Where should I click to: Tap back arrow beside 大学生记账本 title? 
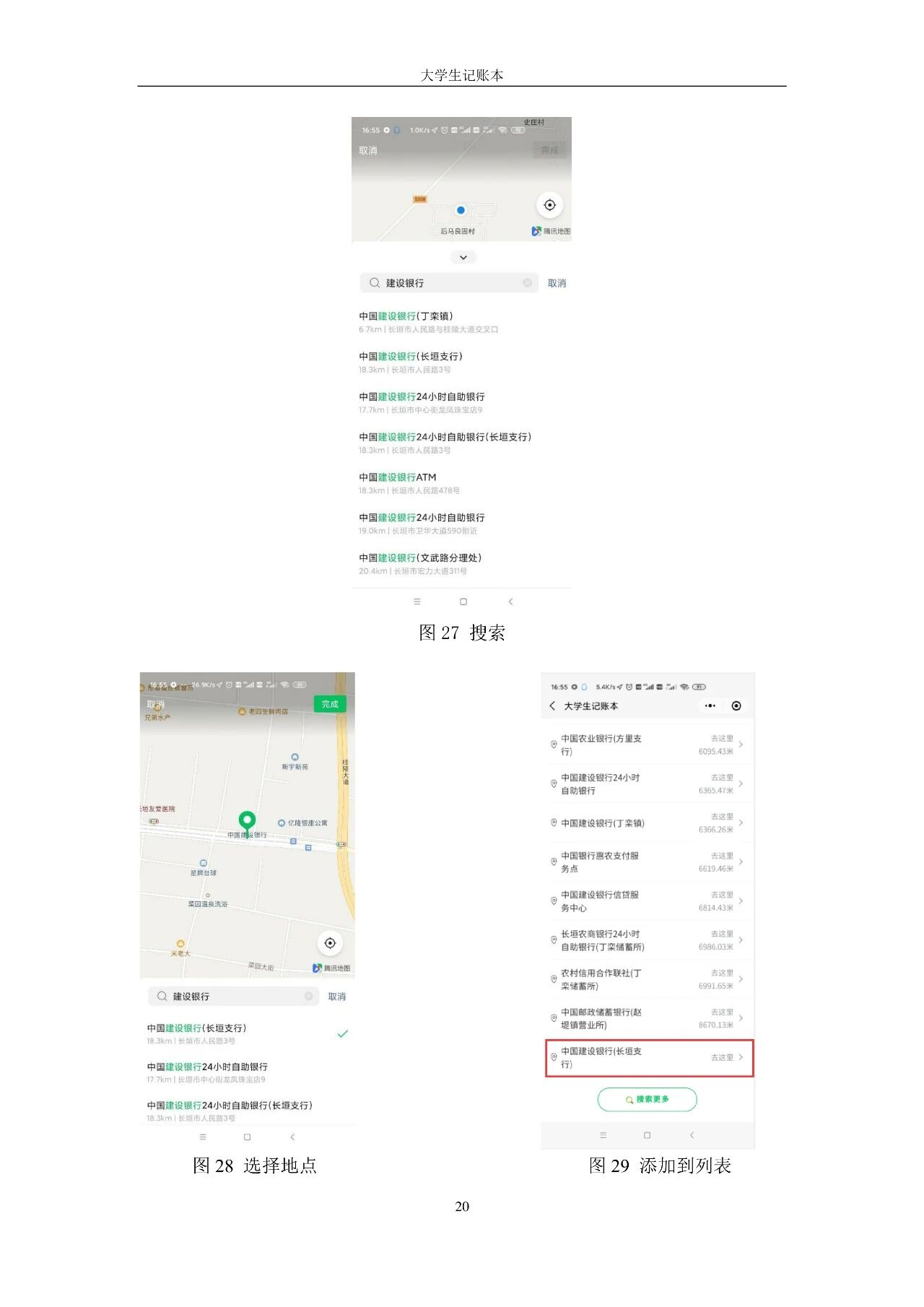(x=552, y=705)
